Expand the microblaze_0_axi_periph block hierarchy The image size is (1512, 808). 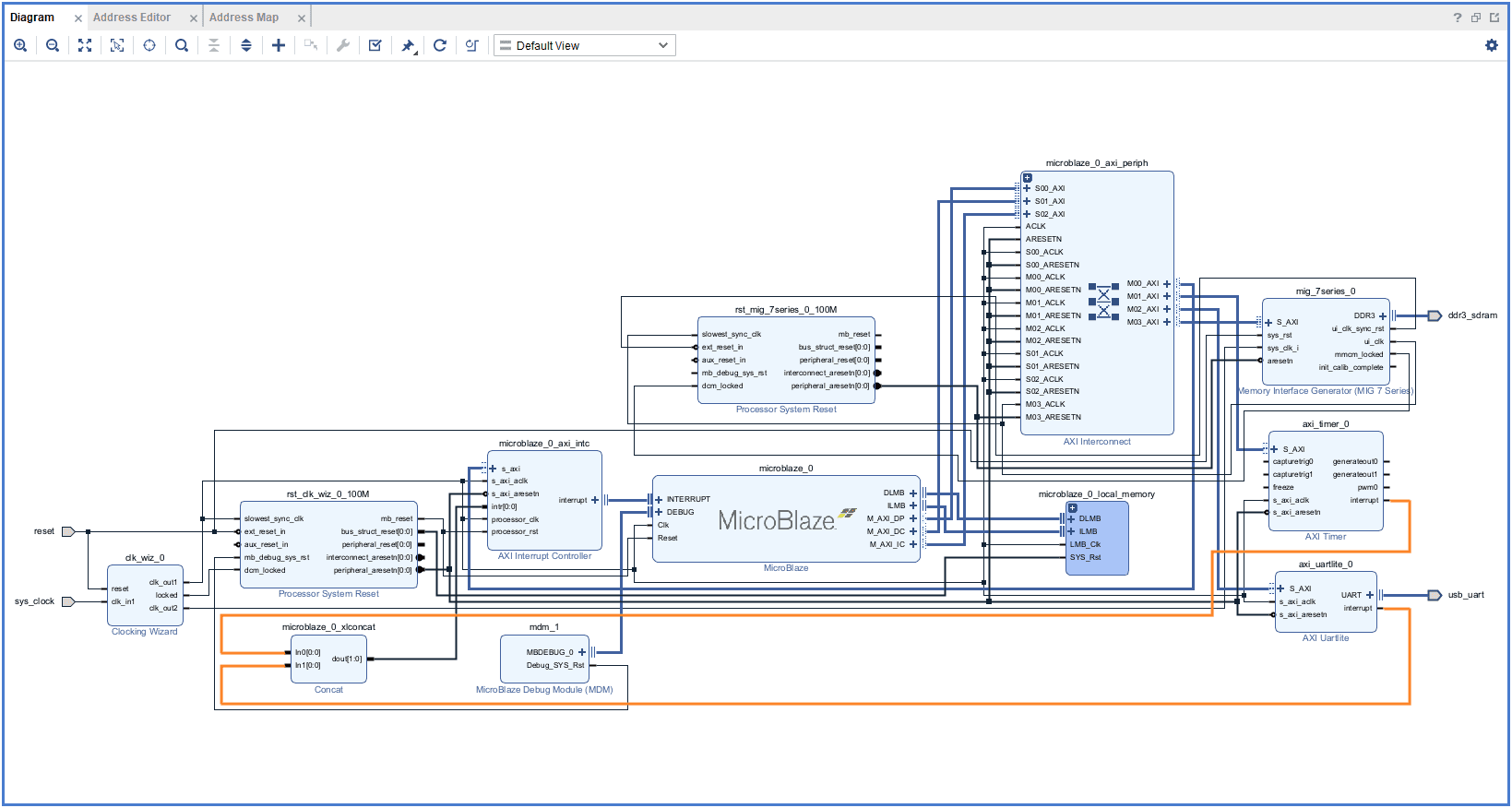1028,178
